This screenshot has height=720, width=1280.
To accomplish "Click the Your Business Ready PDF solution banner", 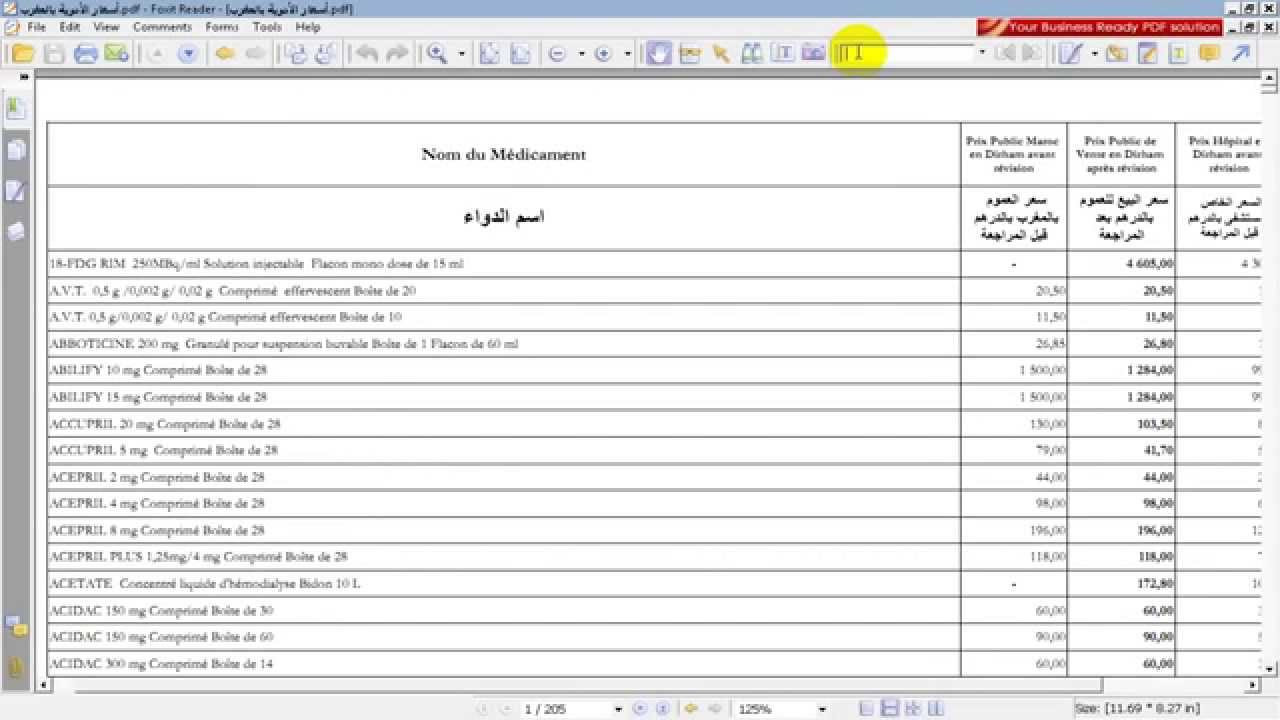I will (1100, 27).
